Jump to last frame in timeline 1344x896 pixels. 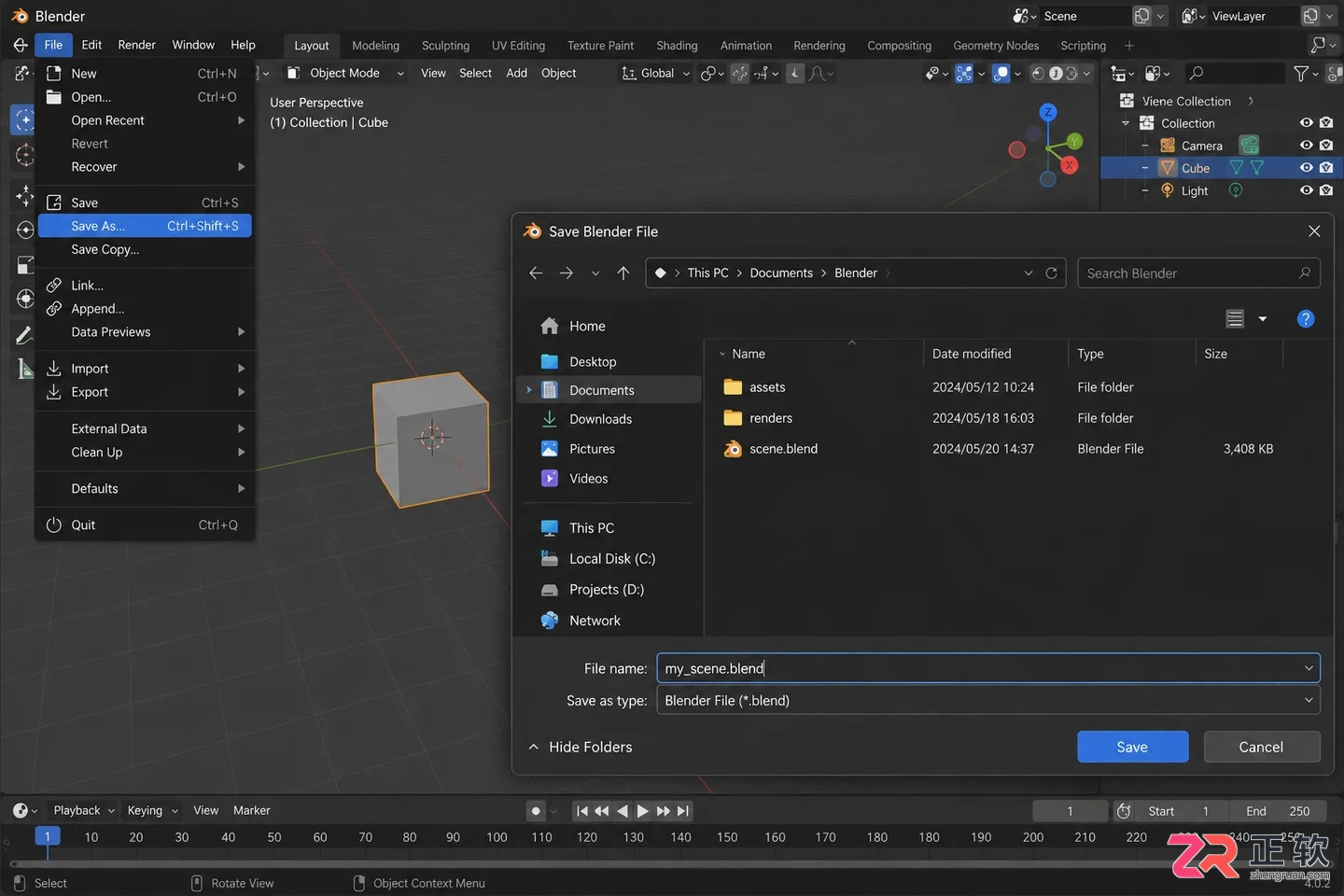coord(683,811)
